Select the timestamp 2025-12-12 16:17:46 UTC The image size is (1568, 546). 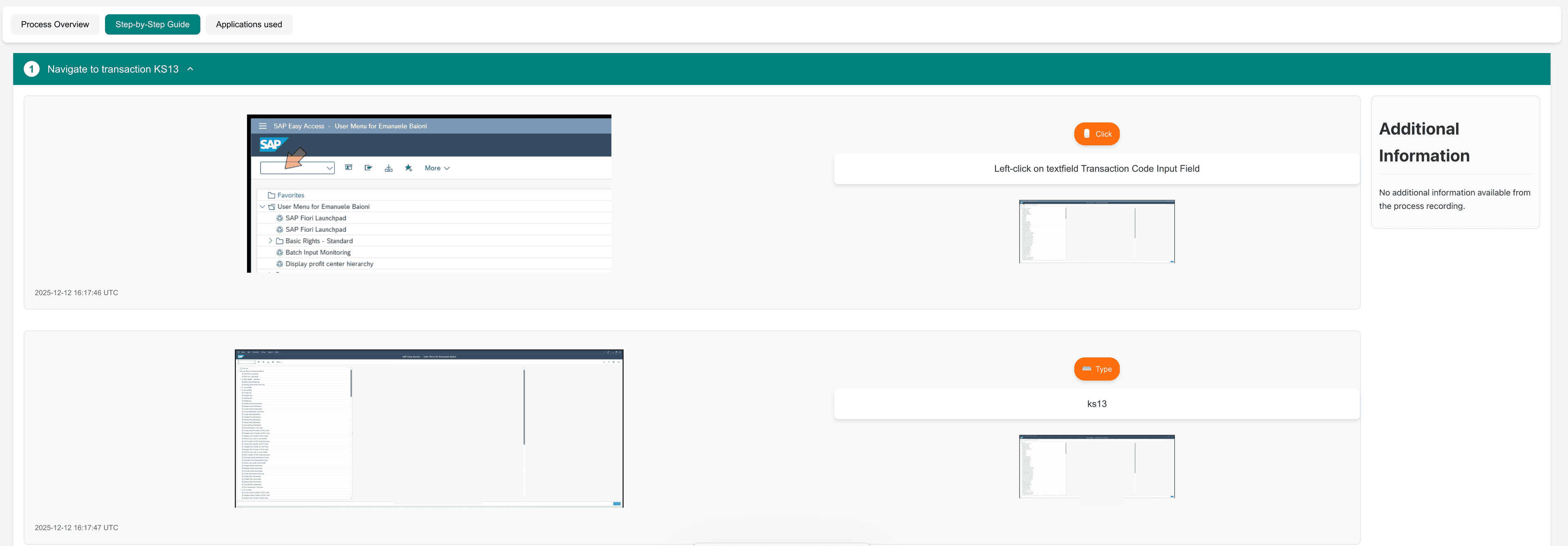(x=76, y=293)
